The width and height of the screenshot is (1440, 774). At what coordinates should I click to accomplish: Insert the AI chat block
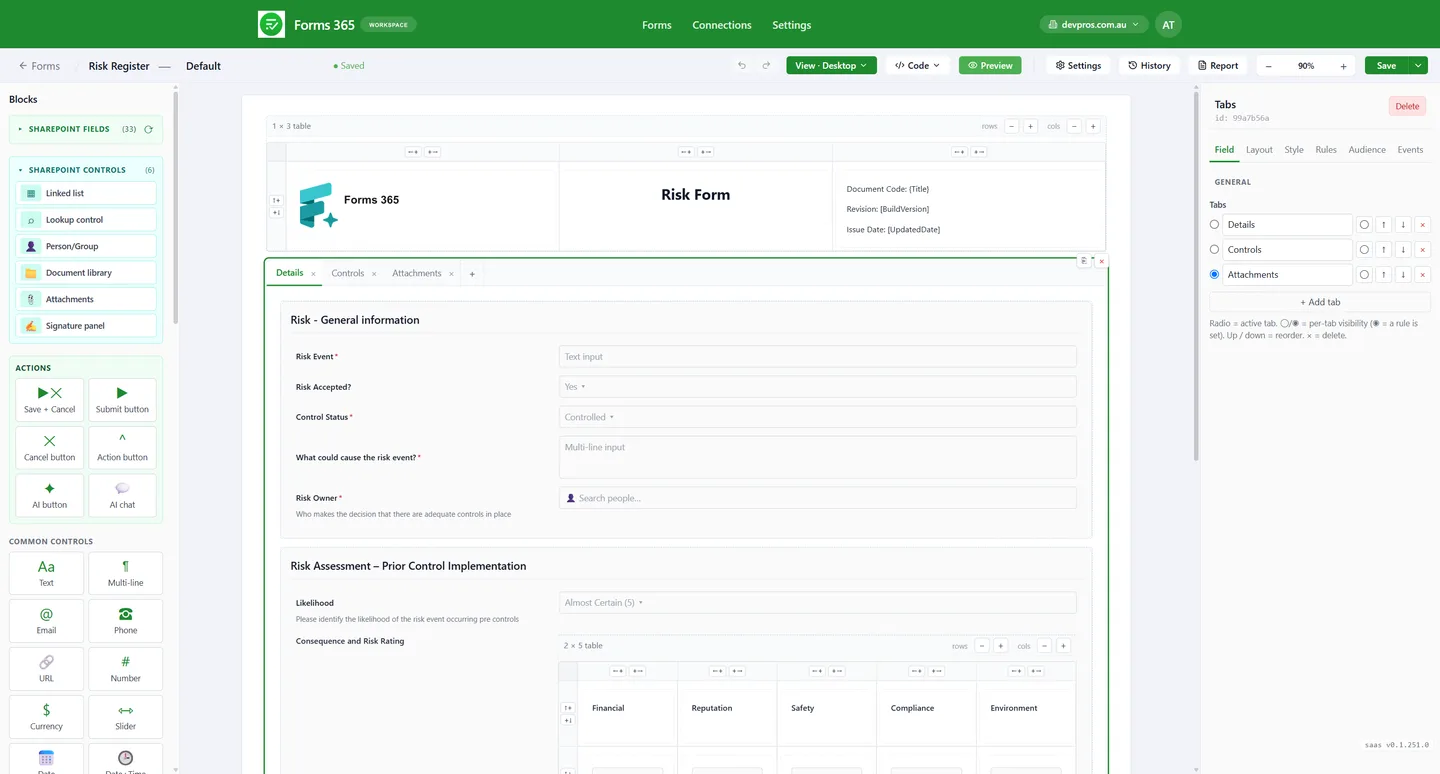(122, 496)
